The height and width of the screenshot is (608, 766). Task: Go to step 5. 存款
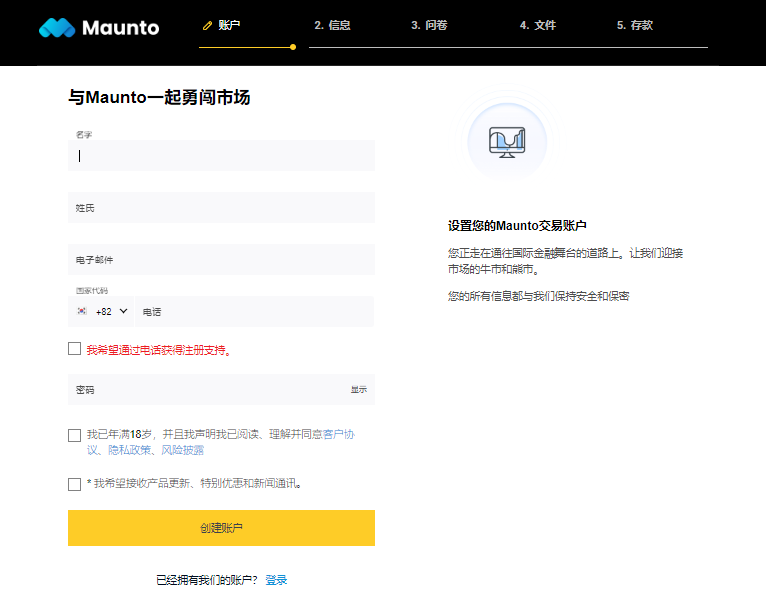[635, 25]
